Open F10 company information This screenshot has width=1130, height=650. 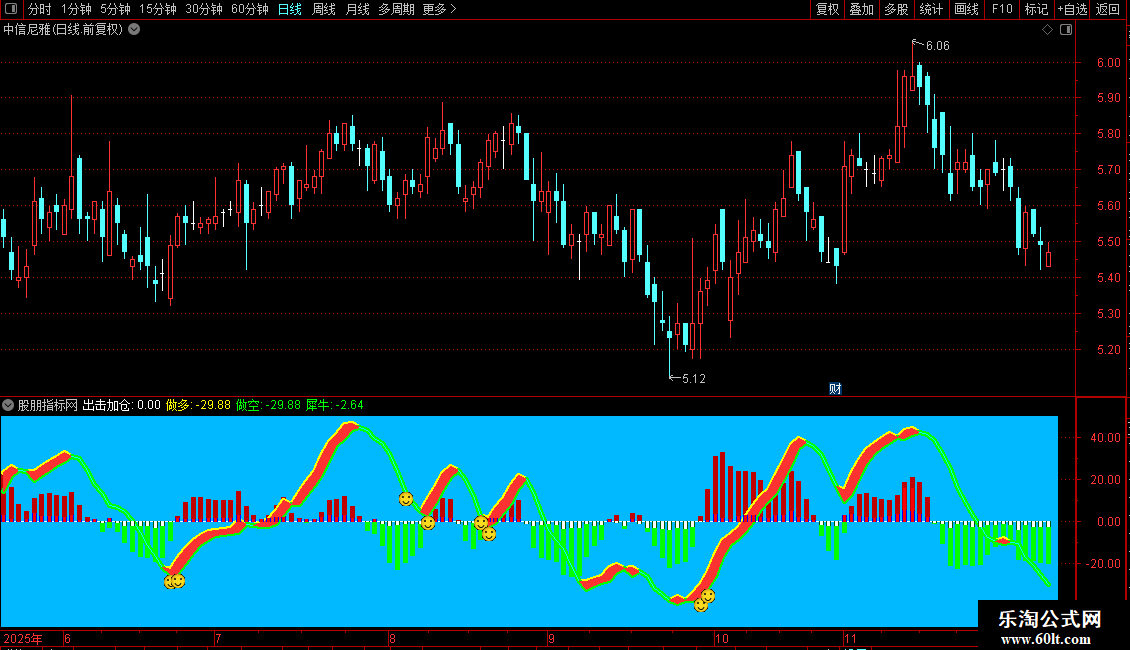[x=1002, y=9]
